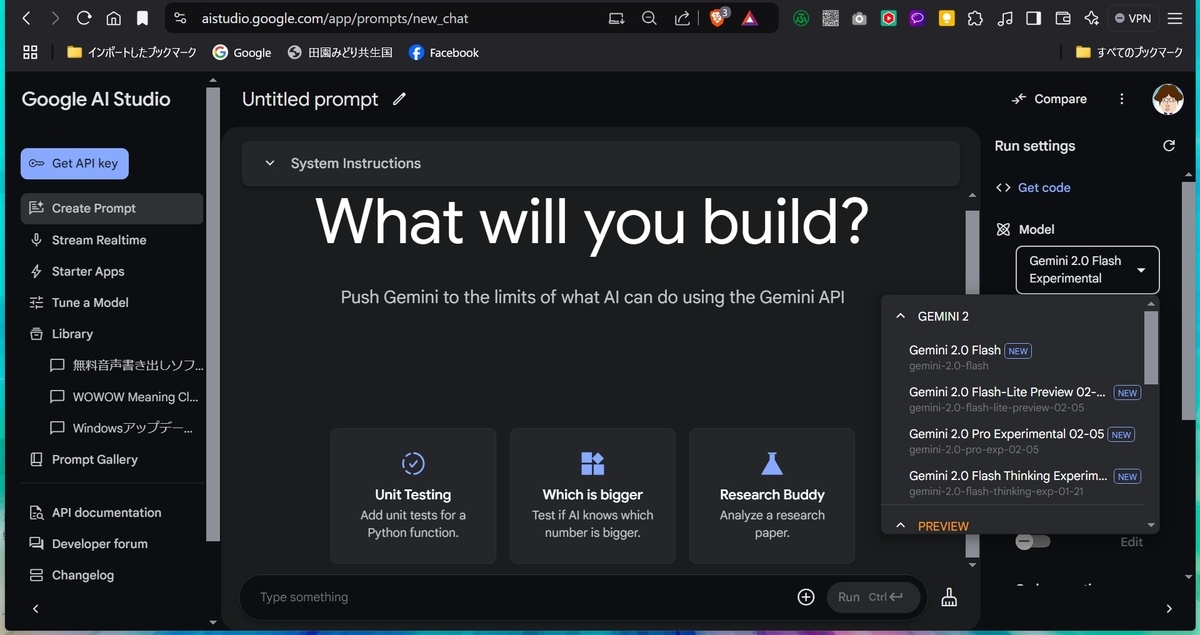Open the browser sidebar panel icon

pos(1034,18)
